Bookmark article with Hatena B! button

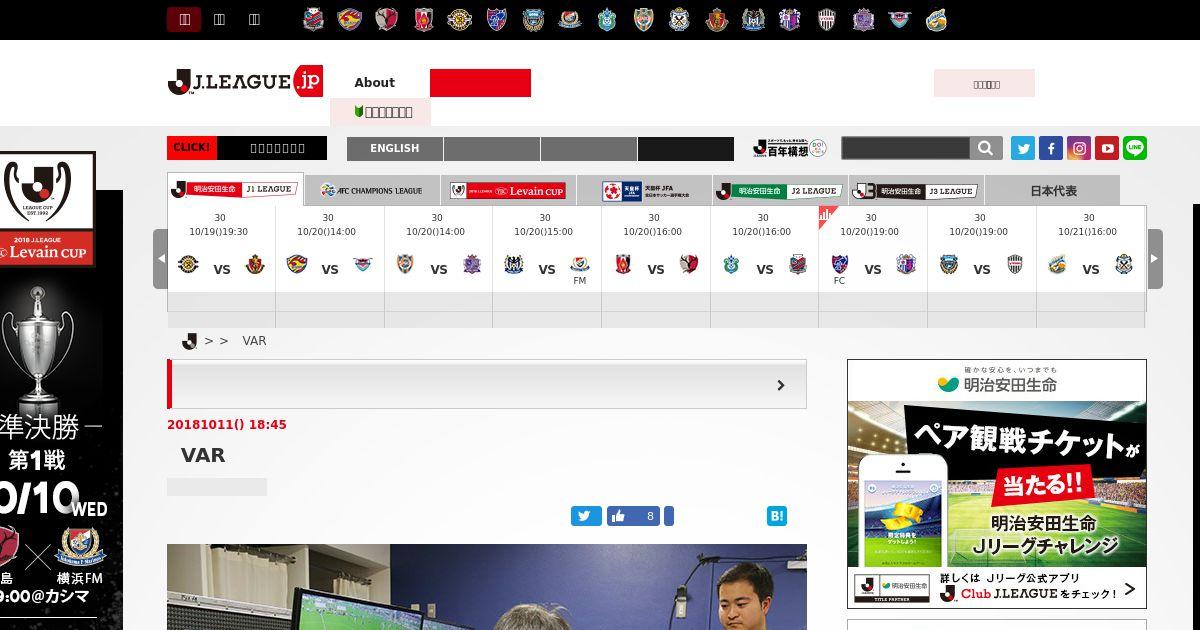777,516
